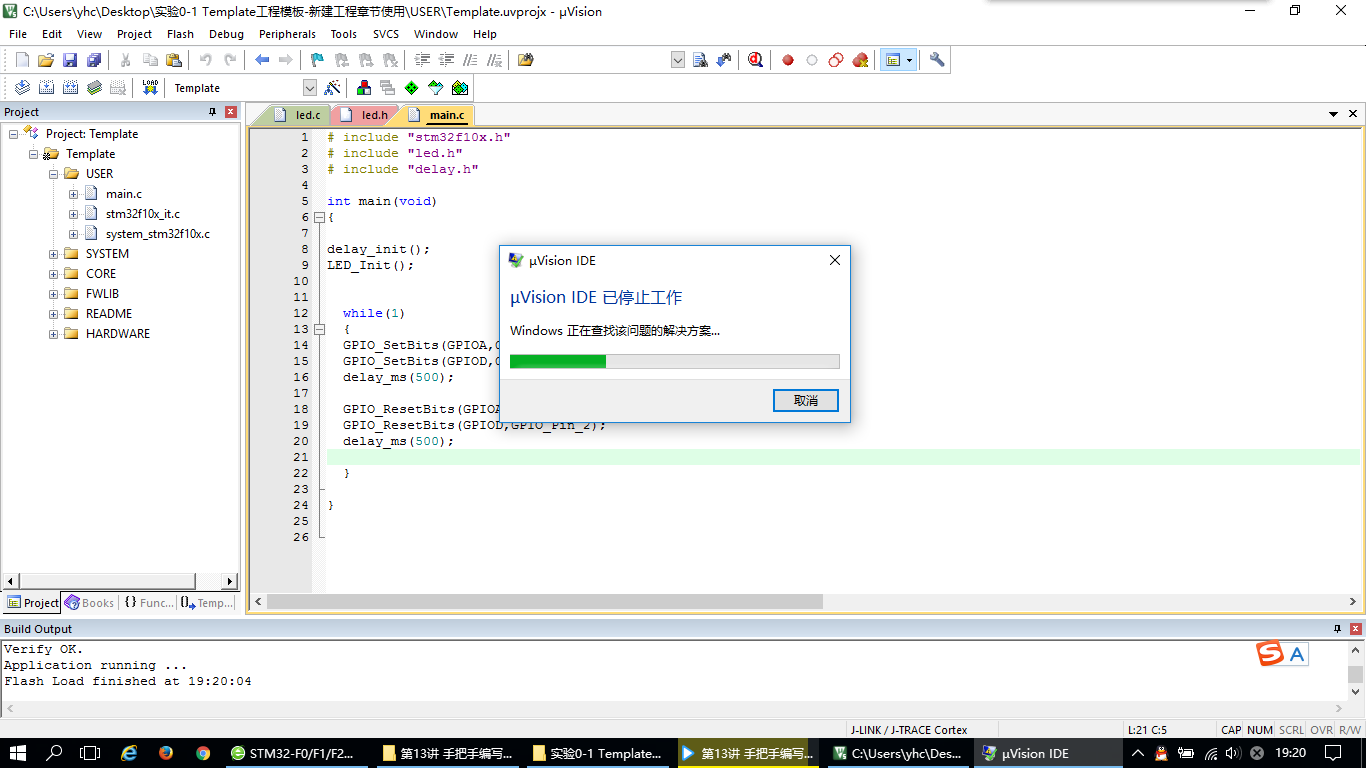The width and height of the screenshot is (1366, 768).
Task: Indent selected lines icon
Action: click(422, 60)
